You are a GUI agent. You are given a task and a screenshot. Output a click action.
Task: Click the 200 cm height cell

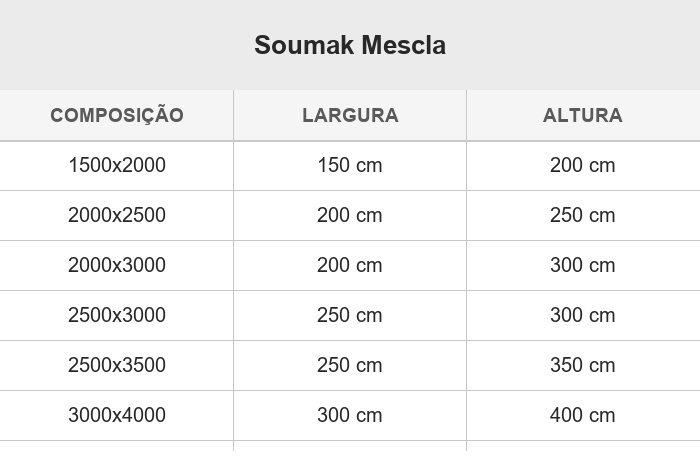tap(583, 166)
